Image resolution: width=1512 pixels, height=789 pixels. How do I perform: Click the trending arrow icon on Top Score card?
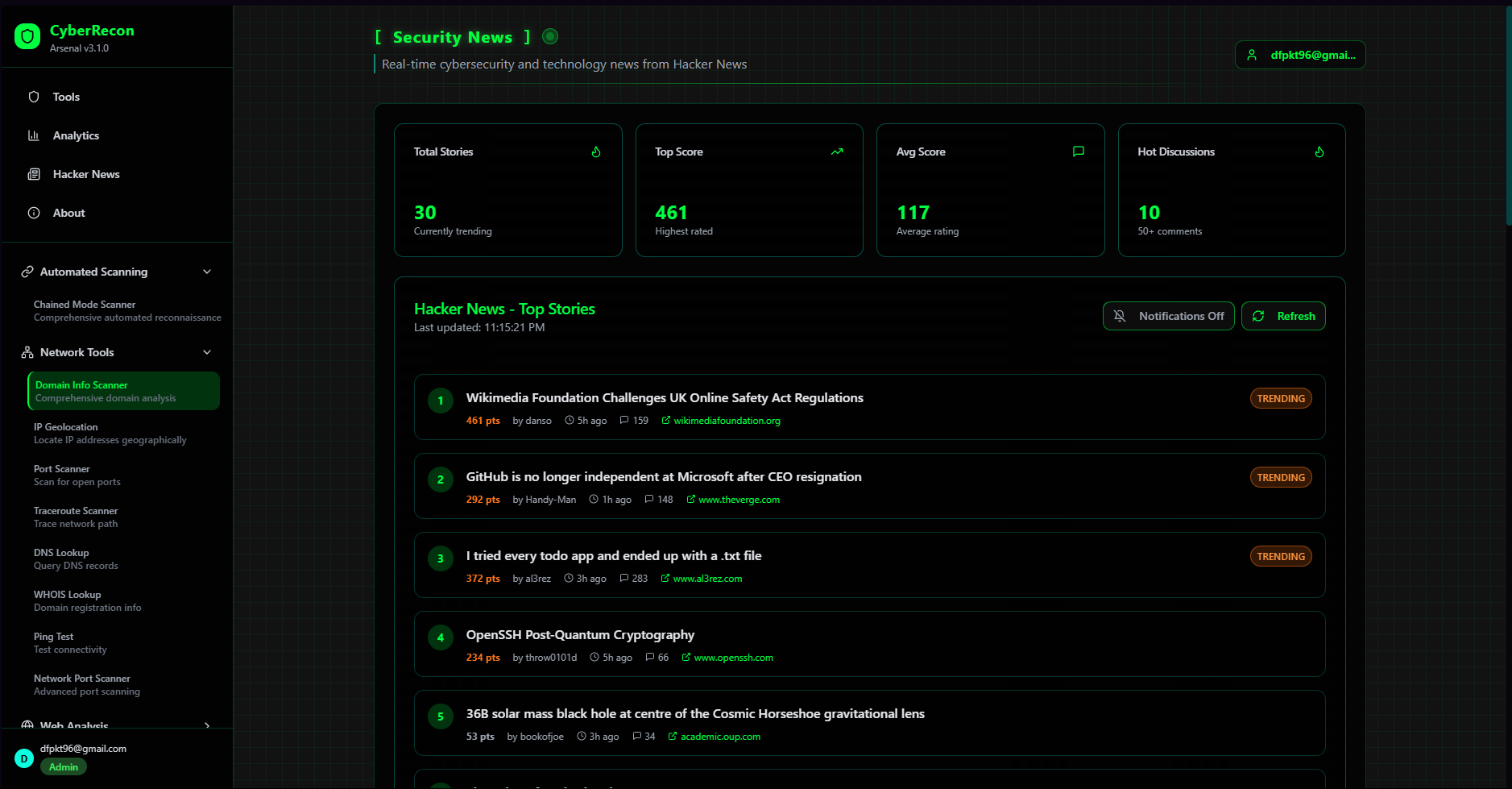(837, 152)
